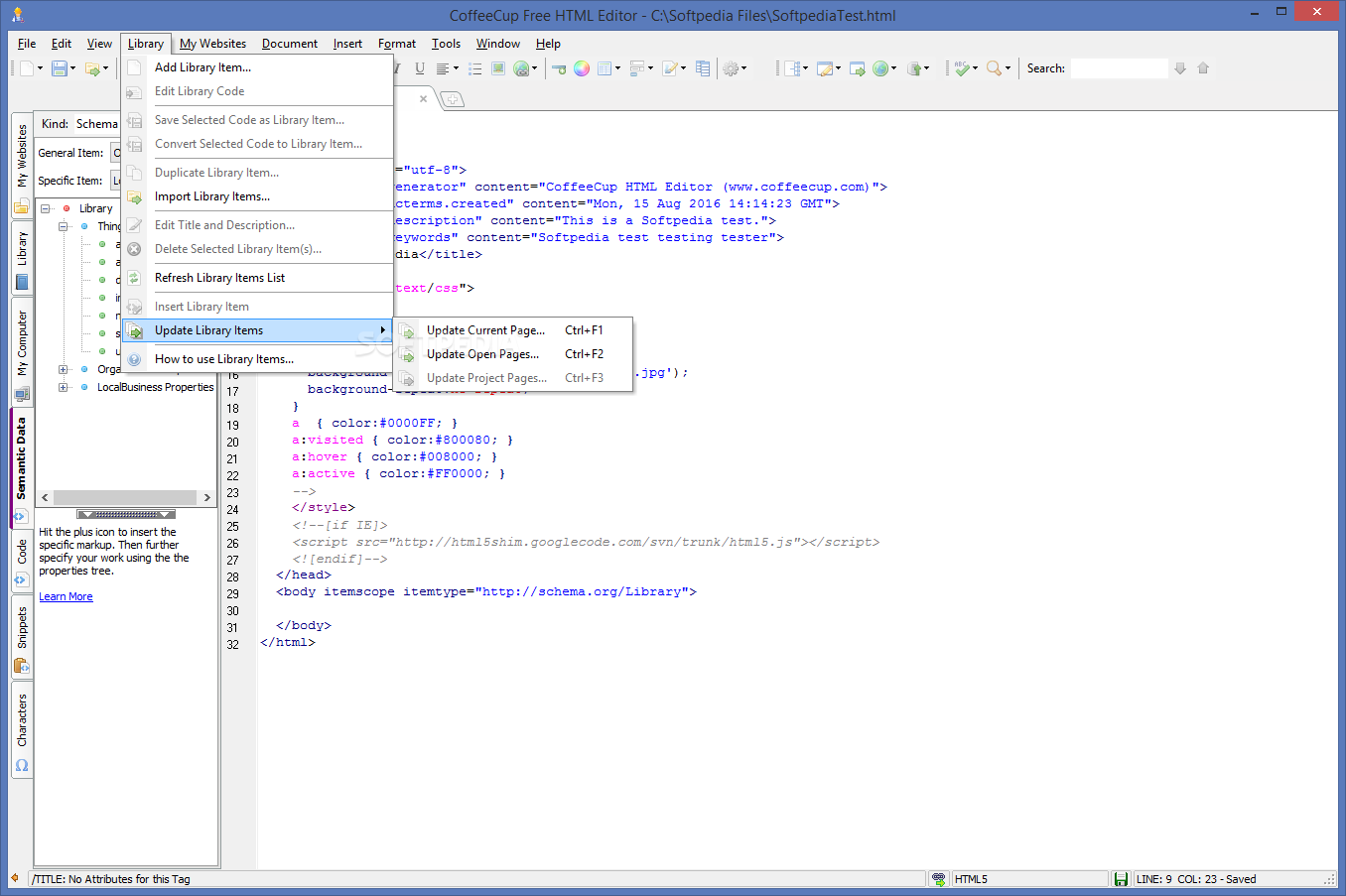The width and height of the screenshot is (1346, 896).
Task: Click the Import Library Items folder icon
Action: click(134, 196)
